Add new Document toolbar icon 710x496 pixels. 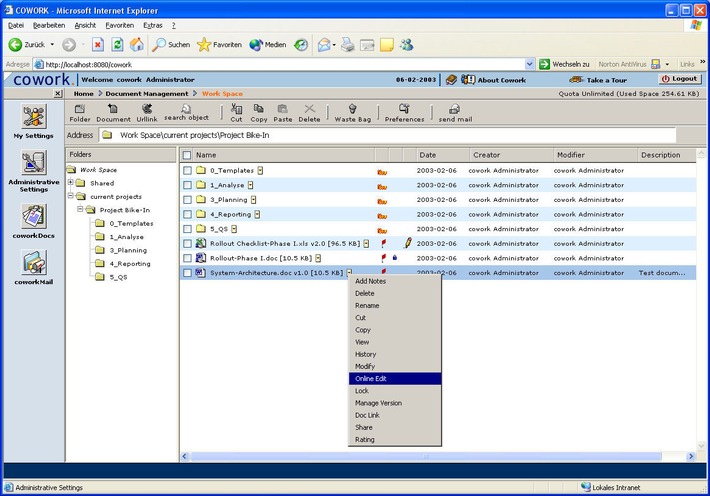tap(113, 113)
